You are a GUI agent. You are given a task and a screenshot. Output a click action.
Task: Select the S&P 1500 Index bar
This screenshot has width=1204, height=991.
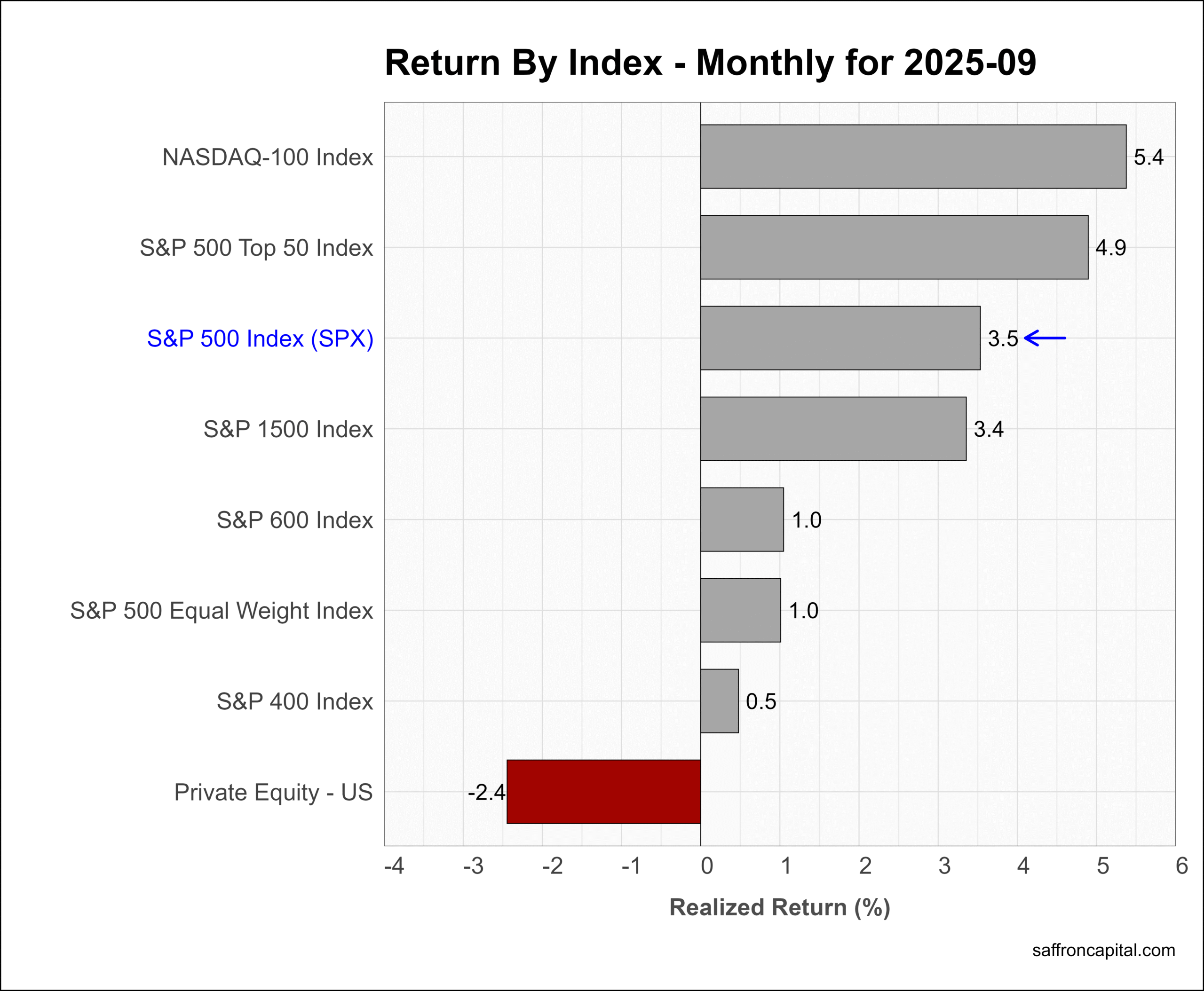point(833,429)
